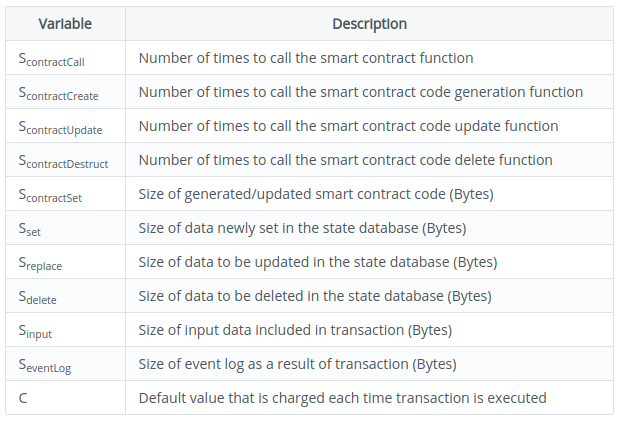The height and width of the screenshot is (422, 621).
Task: Click the code update function description
Action: (348, 126)
